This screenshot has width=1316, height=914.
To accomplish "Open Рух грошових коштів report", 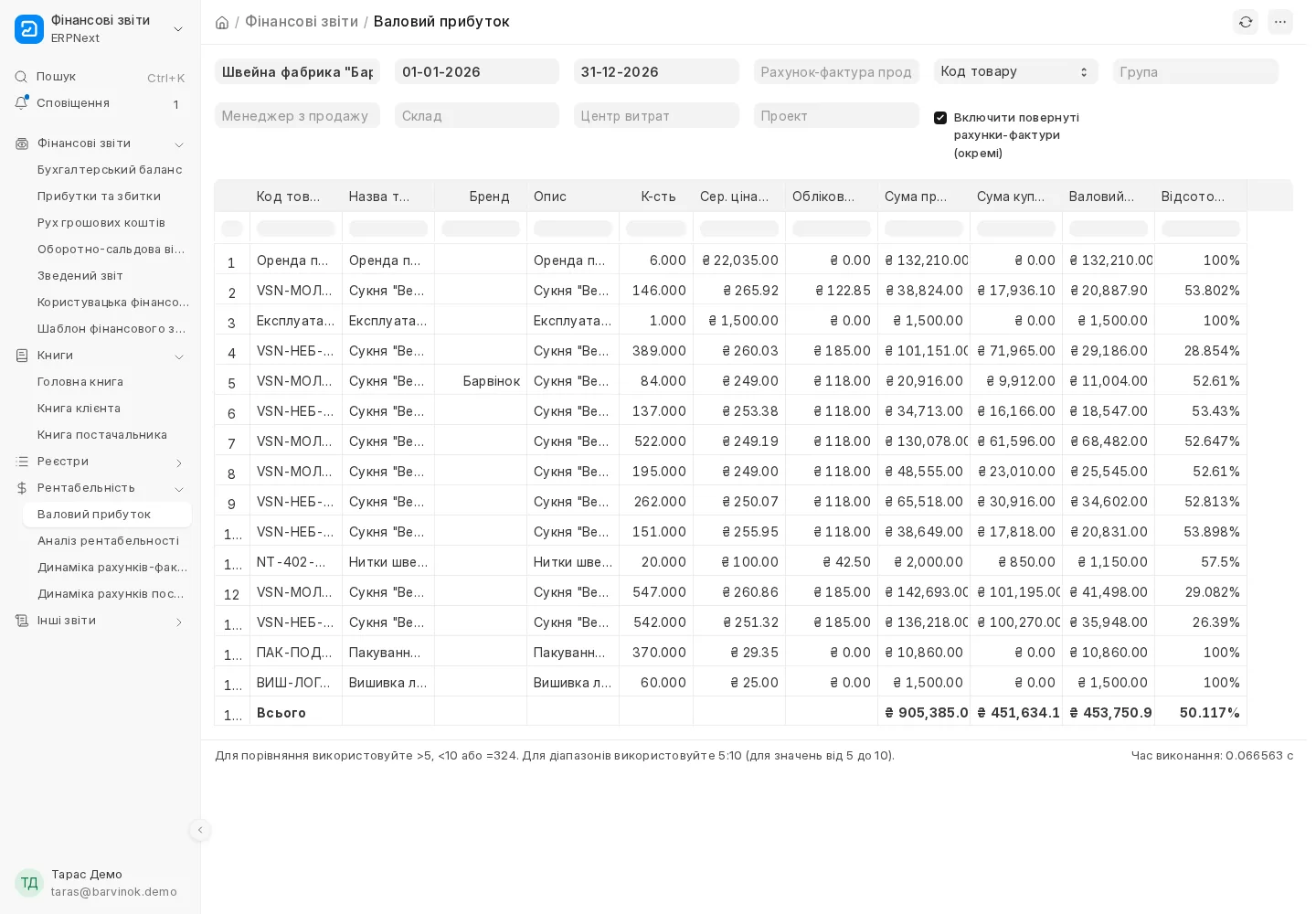I will [x=101, y=223].
